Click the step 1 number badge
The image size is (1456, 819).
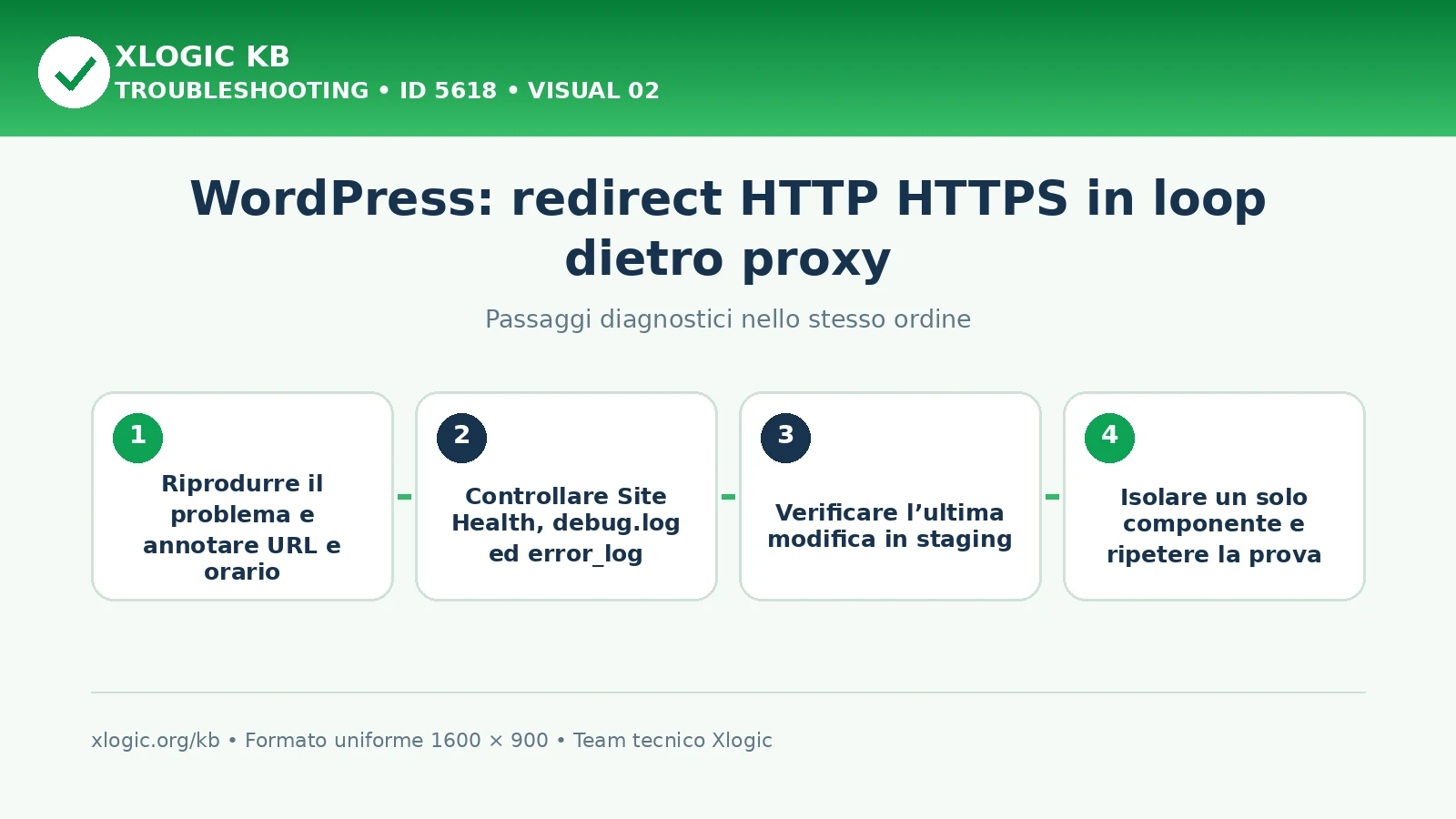pos(137,438)
